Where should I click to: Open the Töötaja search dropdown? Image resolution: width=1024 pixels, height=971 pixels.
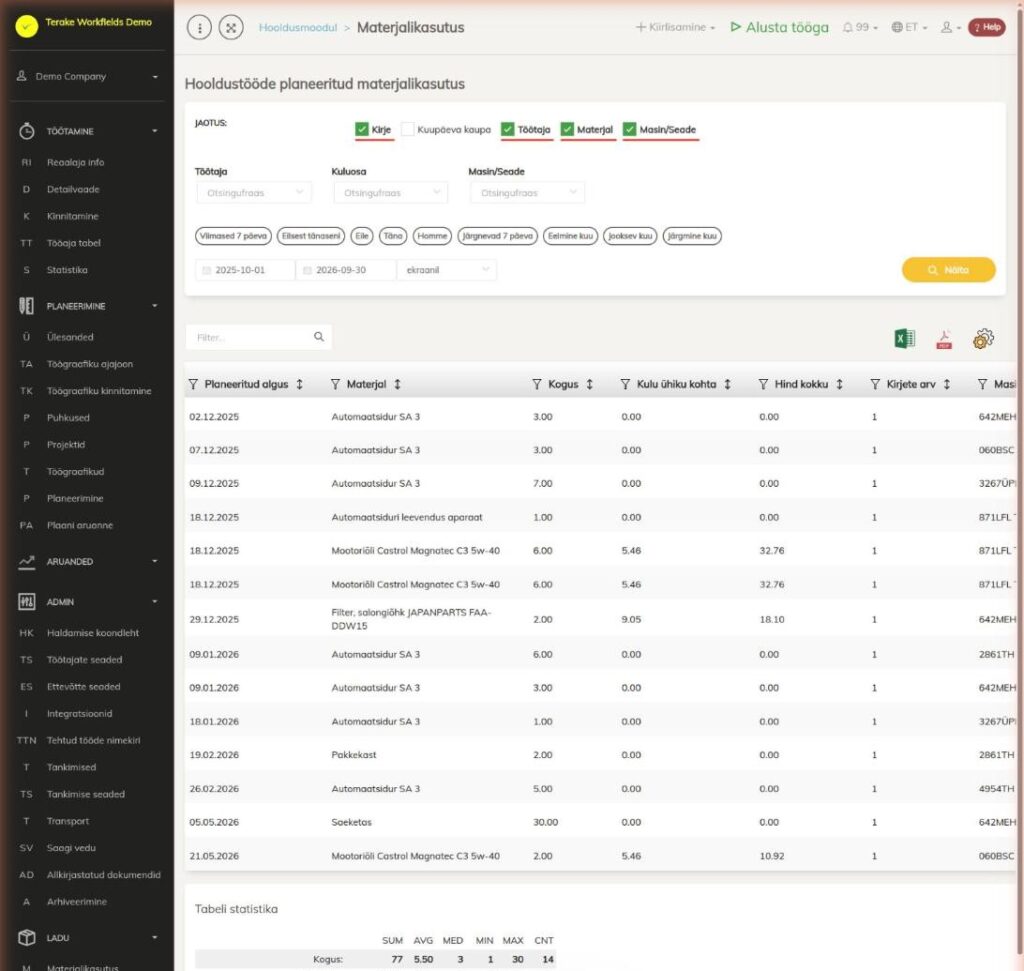pyautogui.click(x=254, y=193)
